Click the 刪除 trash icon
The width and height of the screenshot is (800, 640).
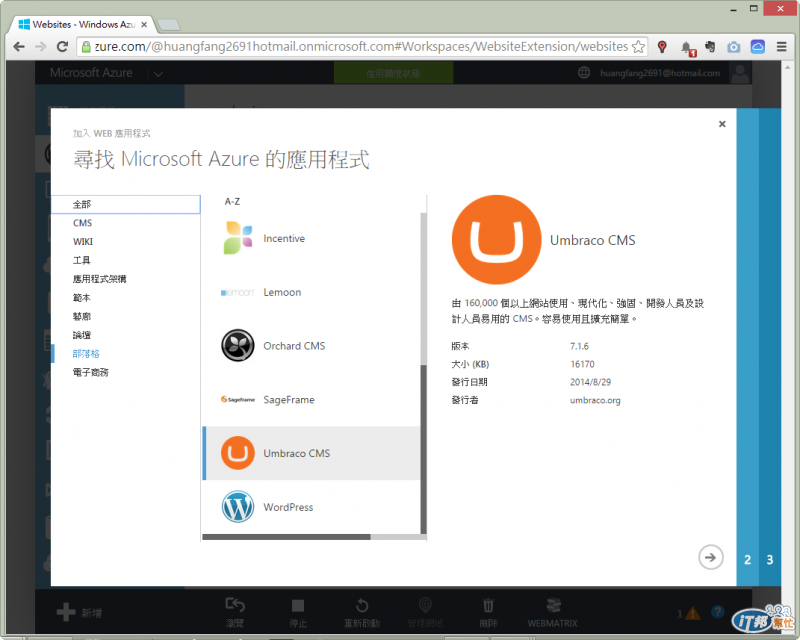488,605
